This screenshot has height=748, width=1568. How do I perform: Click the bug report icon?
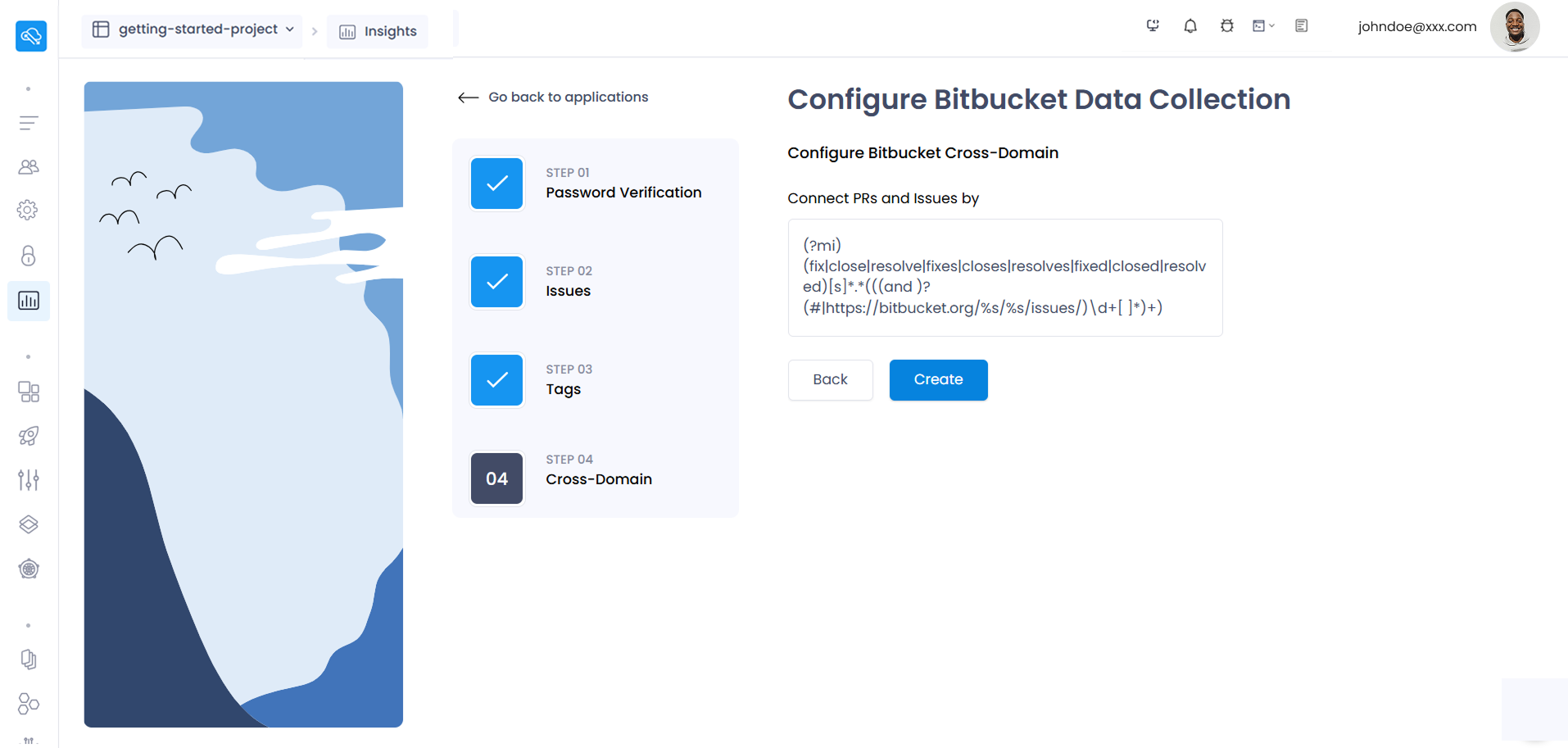(1227, 26)
